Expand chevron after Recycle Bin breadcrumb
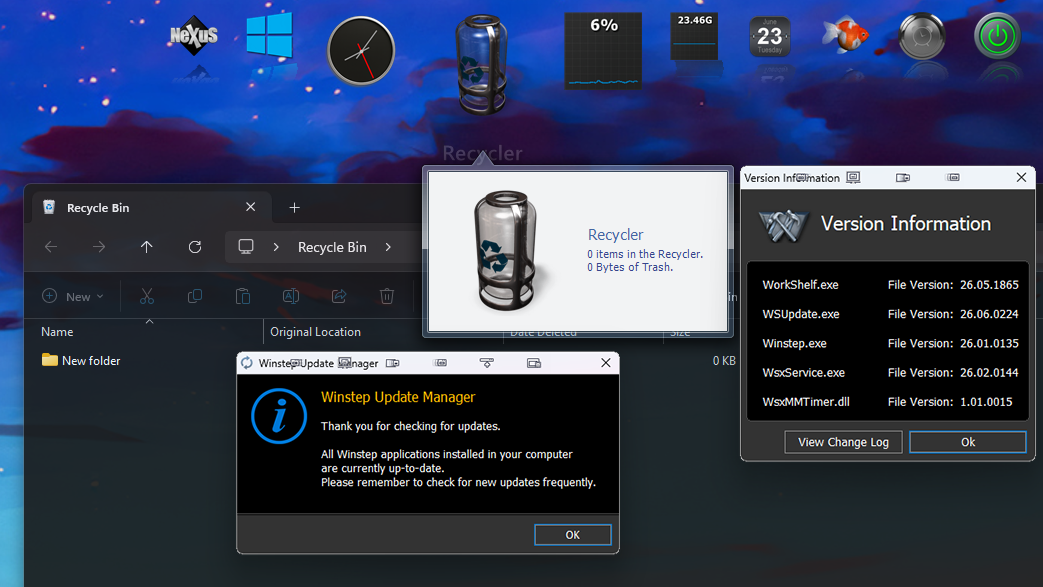Viewport: 1043px width, 587px height. coord(388,247)
